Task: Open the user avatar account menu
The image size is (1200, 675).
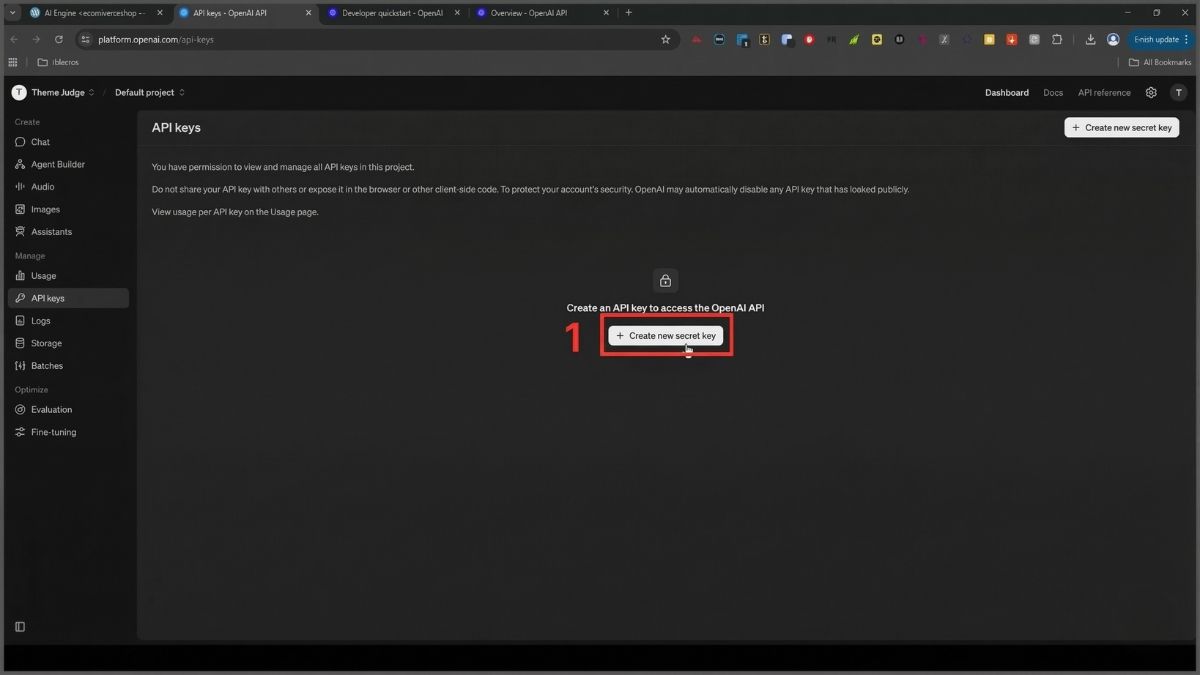Action: tap(1178, 92)
